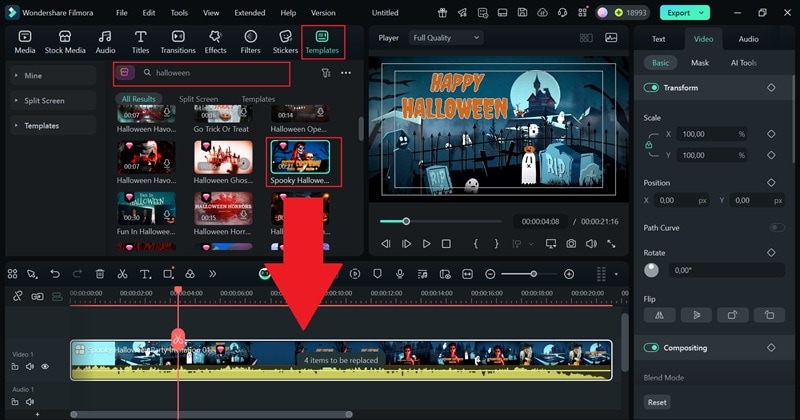
Task: Open support headphones icon in title bar
Action: (562, 13)
